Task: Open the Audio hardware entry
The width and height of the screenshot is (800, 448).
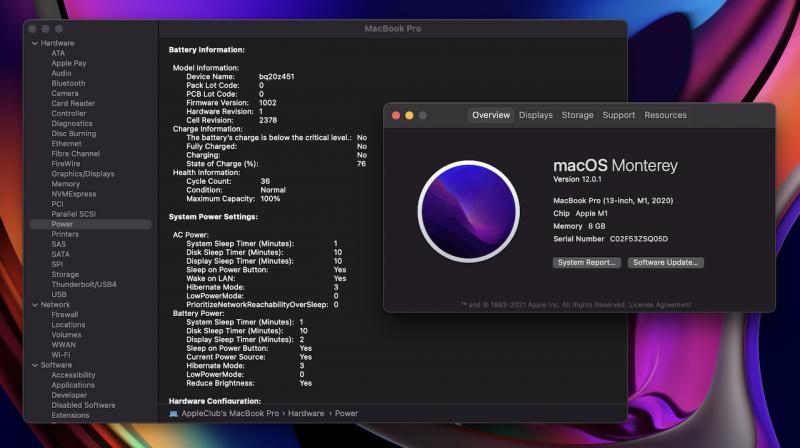Action: point(61,73)
